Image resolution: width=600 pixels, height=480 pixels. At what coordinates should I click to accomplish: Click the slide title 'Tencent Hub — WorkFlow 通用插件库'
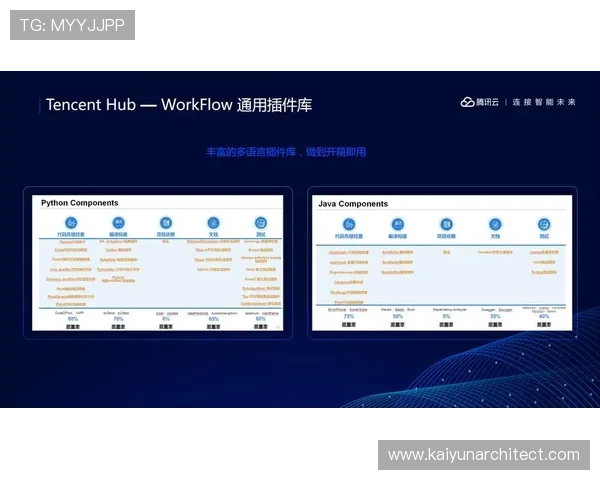(179, 105)
